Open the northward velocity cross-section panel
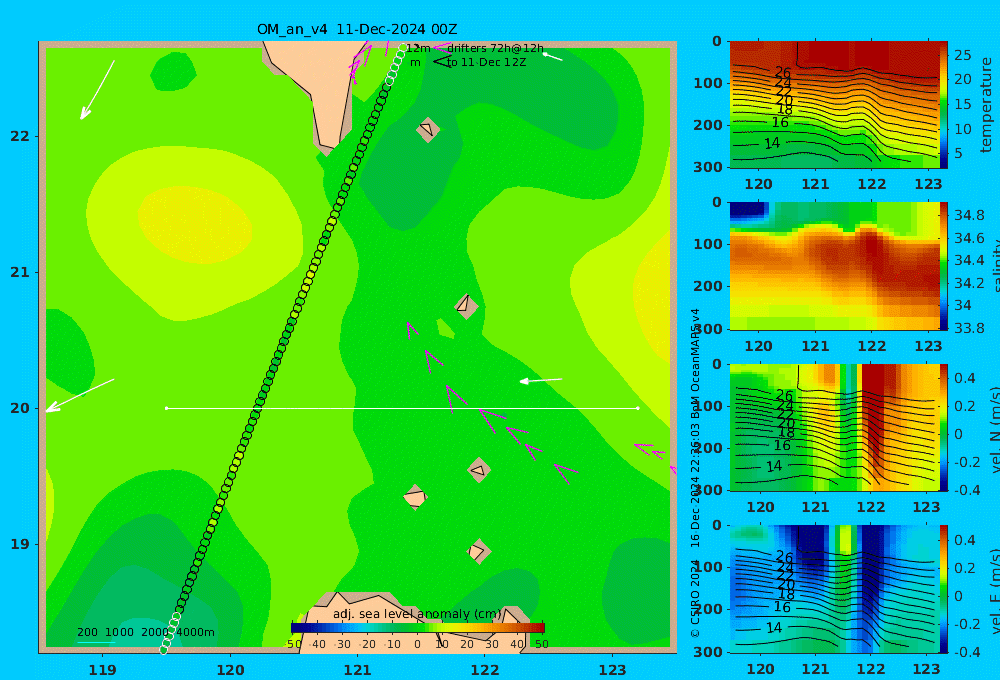Screen dimensions: 1000x680 coord(834,427)
